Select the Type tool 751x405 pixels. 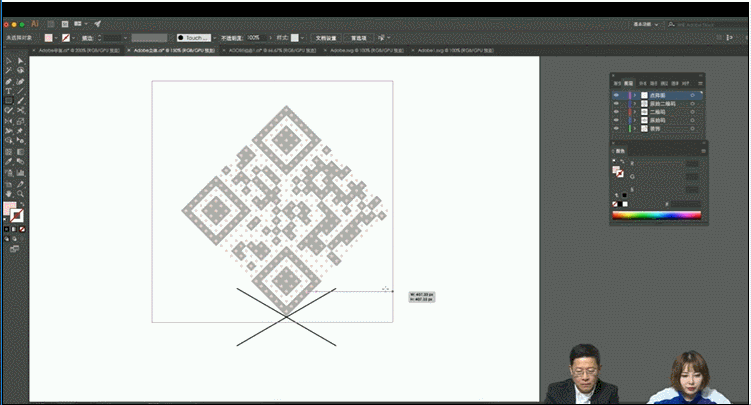point(9,91)
